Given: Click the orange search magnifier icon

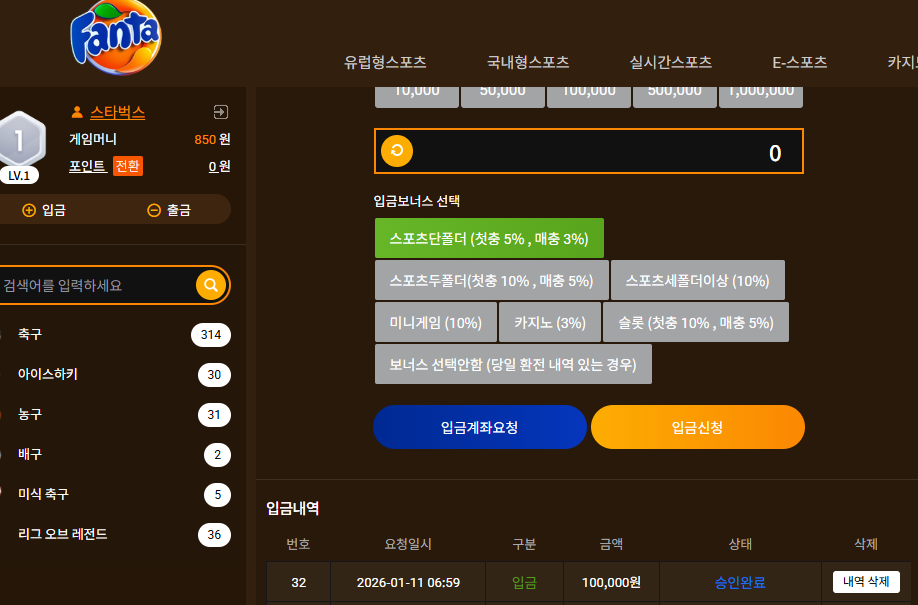Looking at the screenshot, I should point(211,285).
